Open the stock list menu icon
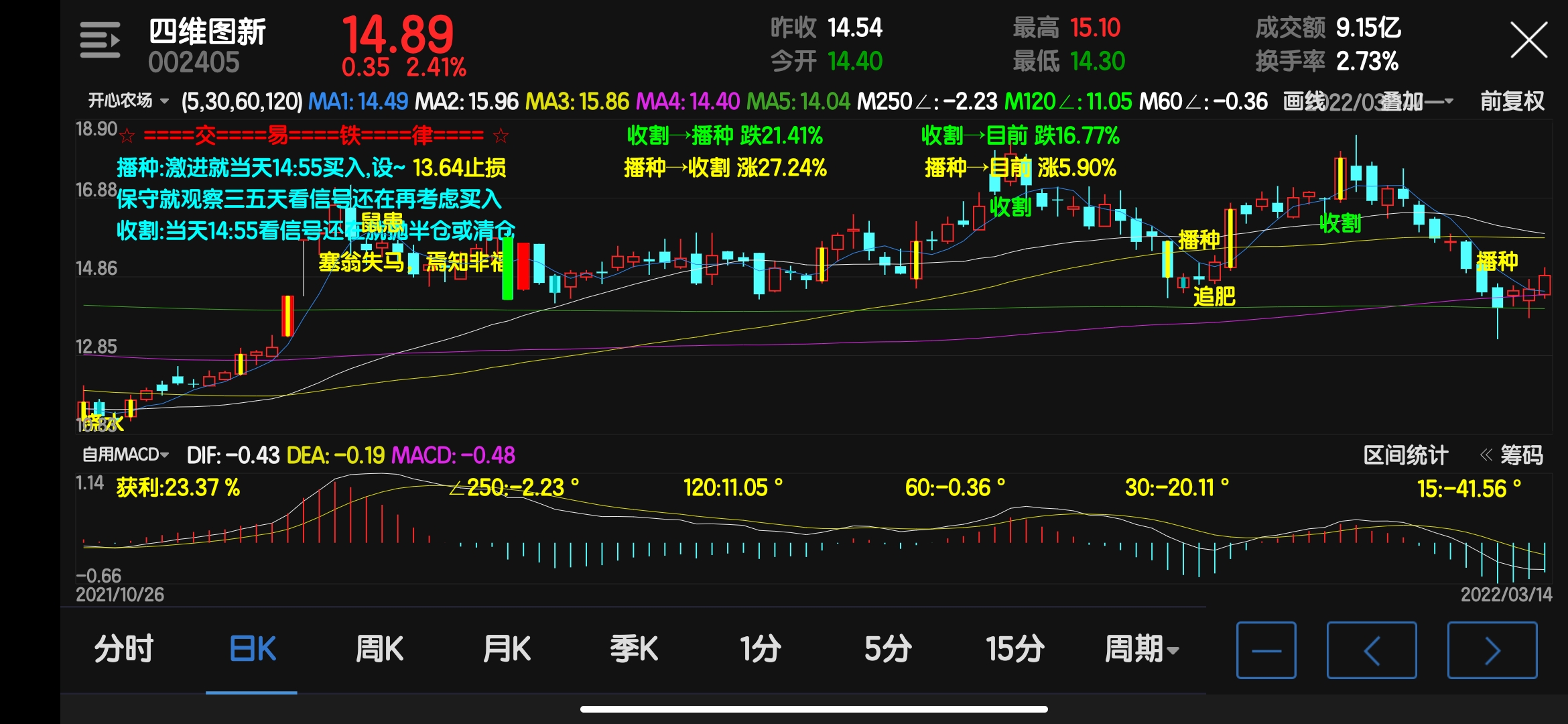Viewport: 1568px width, 724px height. (100, 40)
